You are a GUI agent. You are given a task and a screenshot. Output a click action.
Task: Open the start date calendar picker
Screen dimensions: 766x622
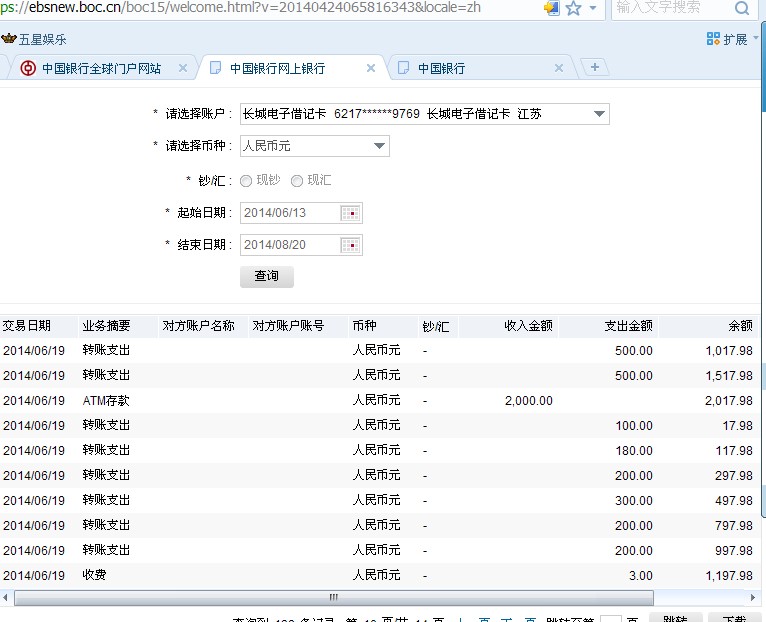350,213
